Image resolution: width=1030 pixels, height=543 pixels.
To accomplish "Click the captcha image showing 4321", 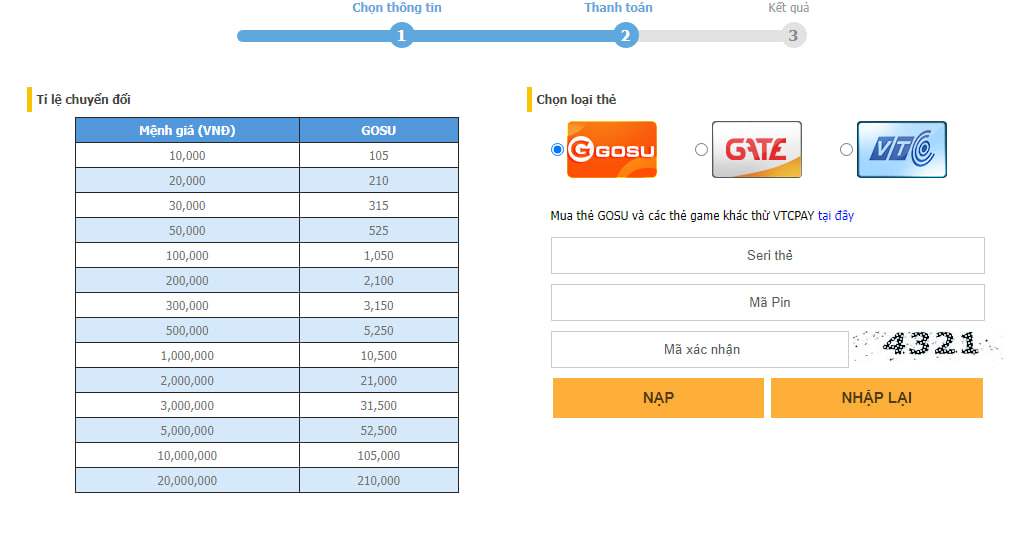I will pyautogui.click(x=928, y=344).
